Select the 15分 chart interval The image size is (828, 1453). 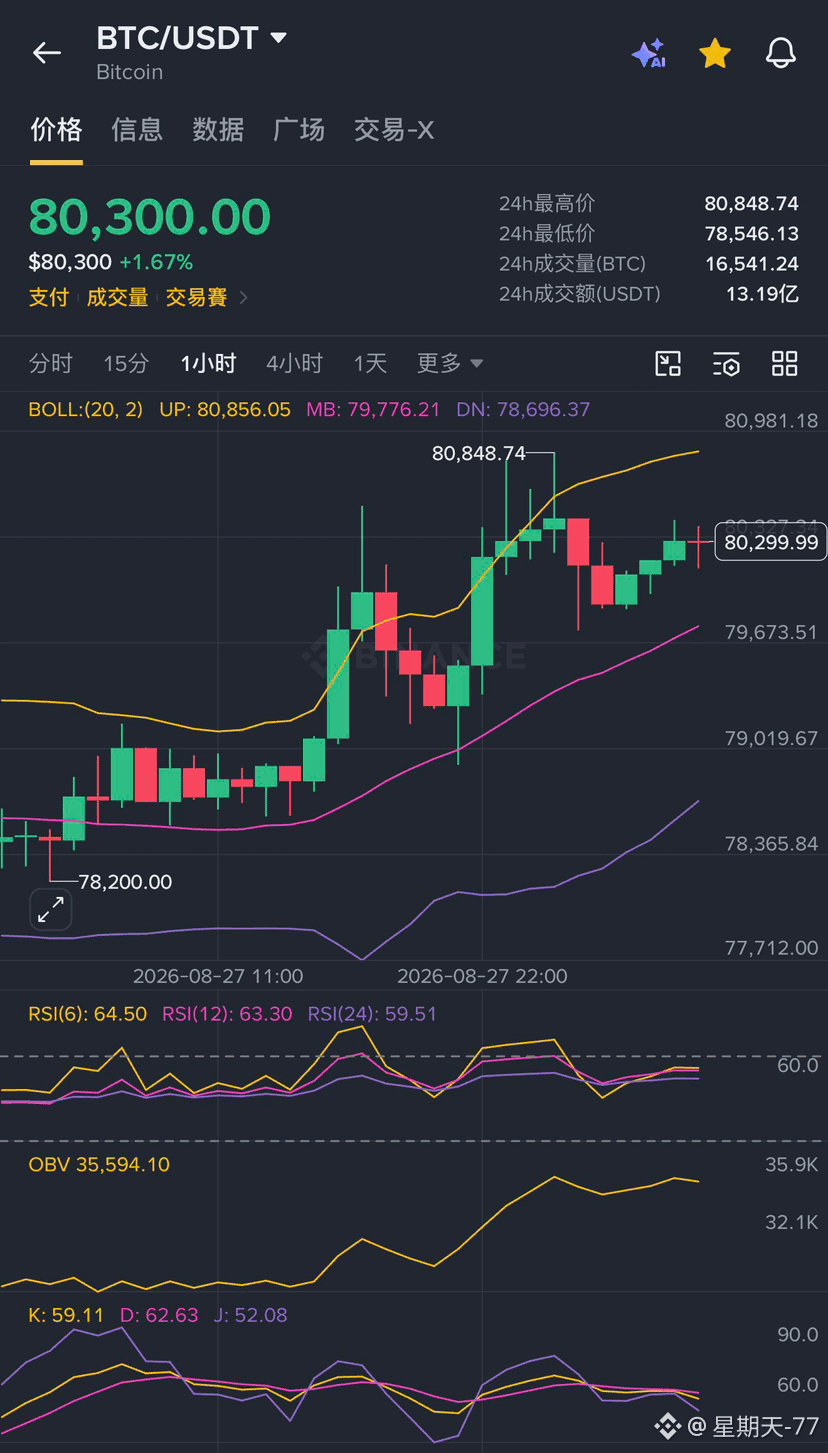click(x=126, y=363)
